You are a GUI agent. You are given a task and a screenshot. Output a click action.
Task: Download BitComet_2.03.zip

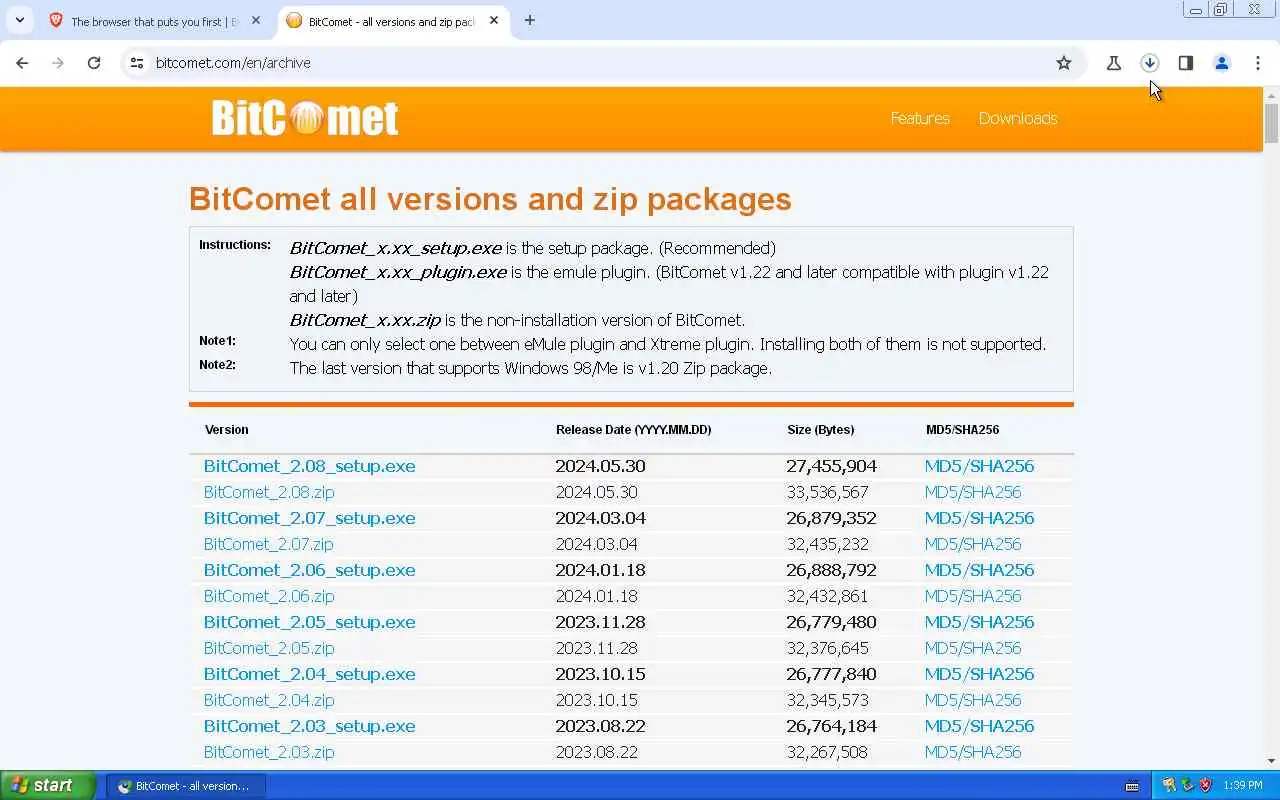269,752
